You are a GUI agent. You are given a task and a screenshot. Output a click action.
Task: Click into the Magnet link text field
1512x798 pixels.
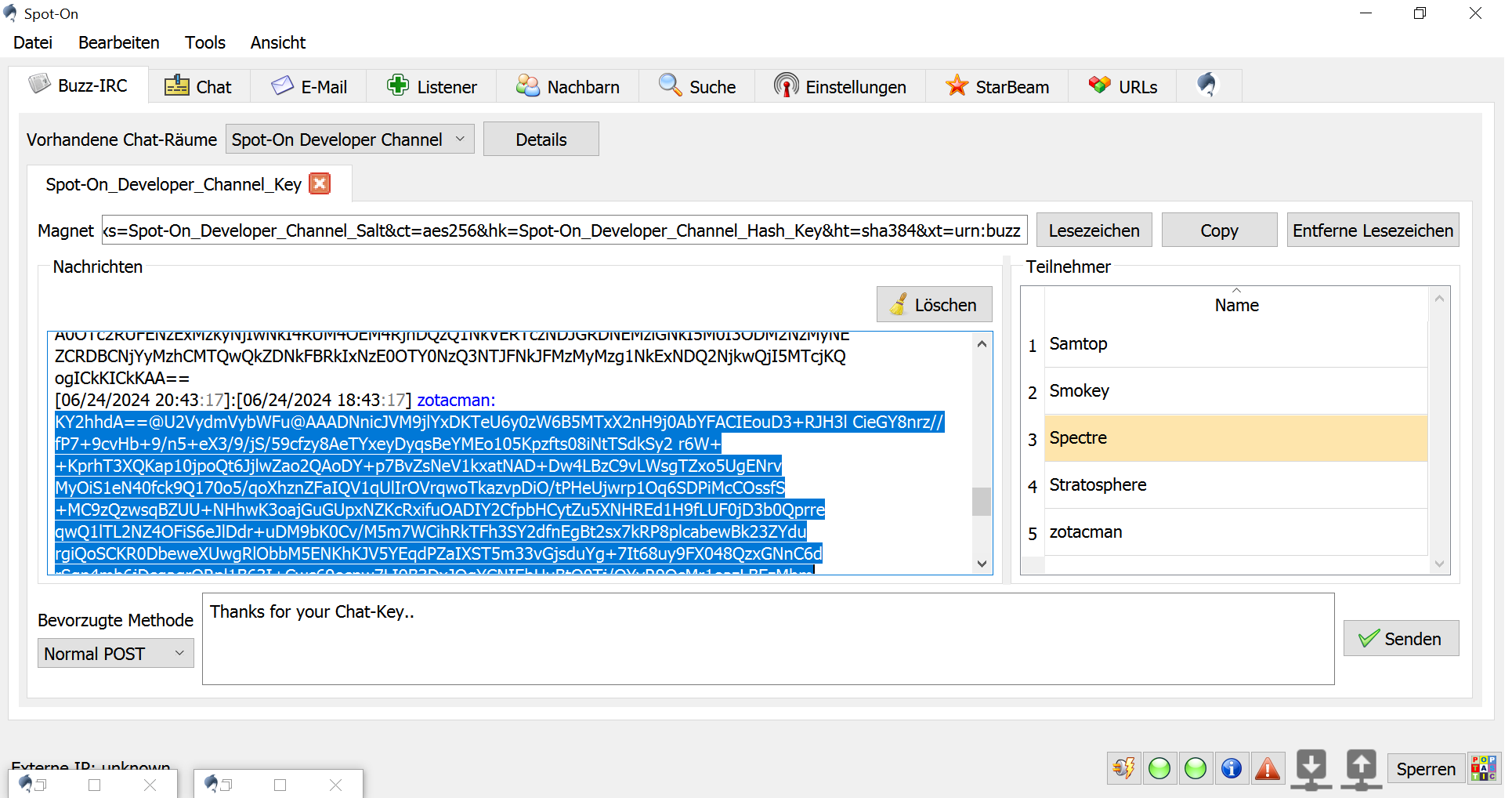pos(564,230)
